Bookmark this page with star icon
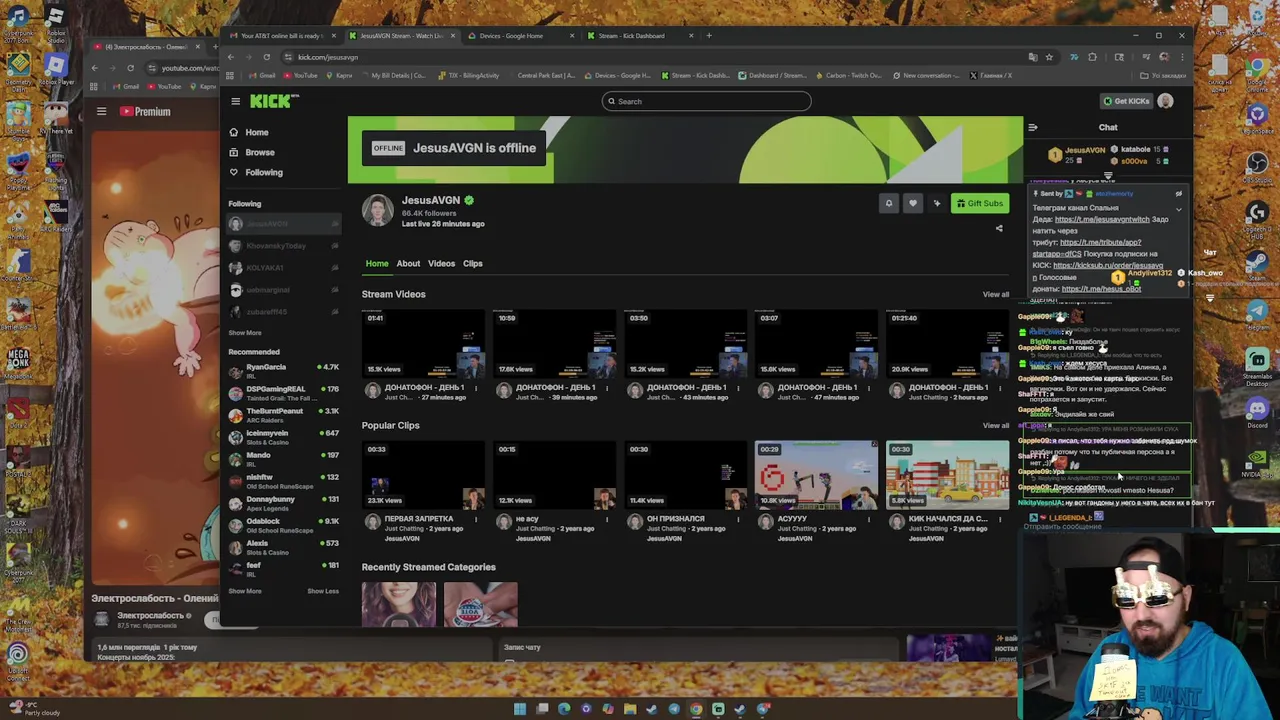 (1049, 57)
